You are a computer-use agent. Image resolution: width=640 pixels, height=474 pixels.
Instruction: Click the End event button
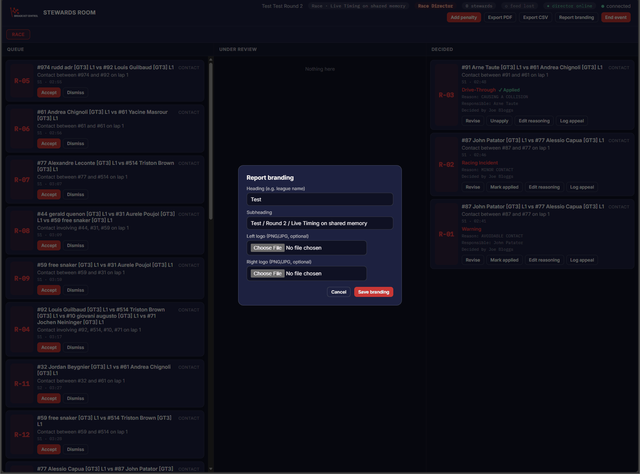click(616, 17)
